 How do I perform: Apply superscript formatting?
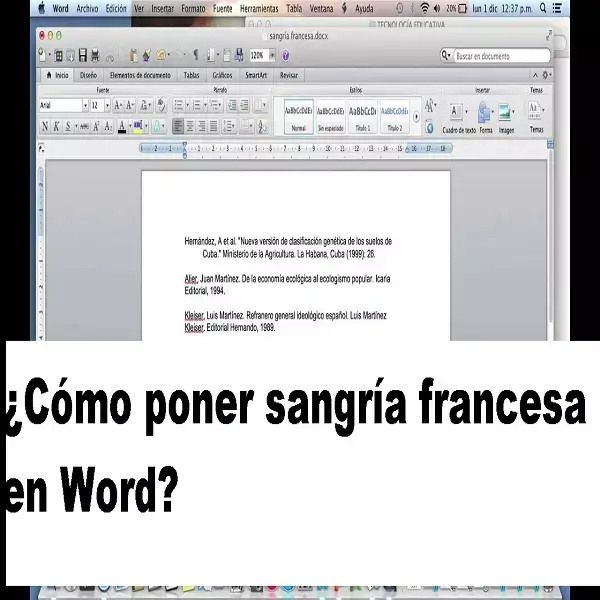coord(96,126)
